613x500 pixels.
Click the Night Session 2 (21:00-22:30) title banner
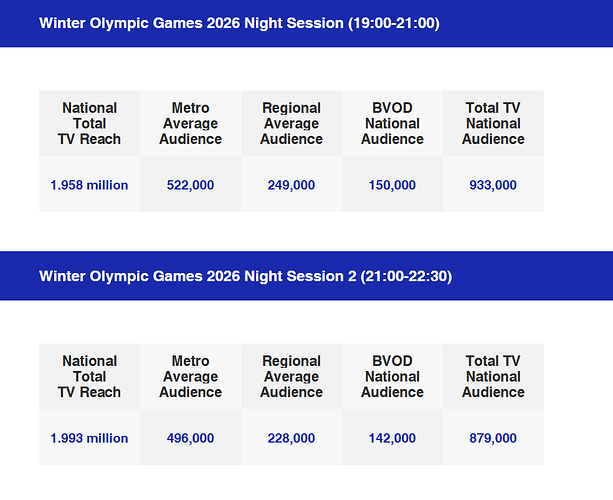[245, 276]
